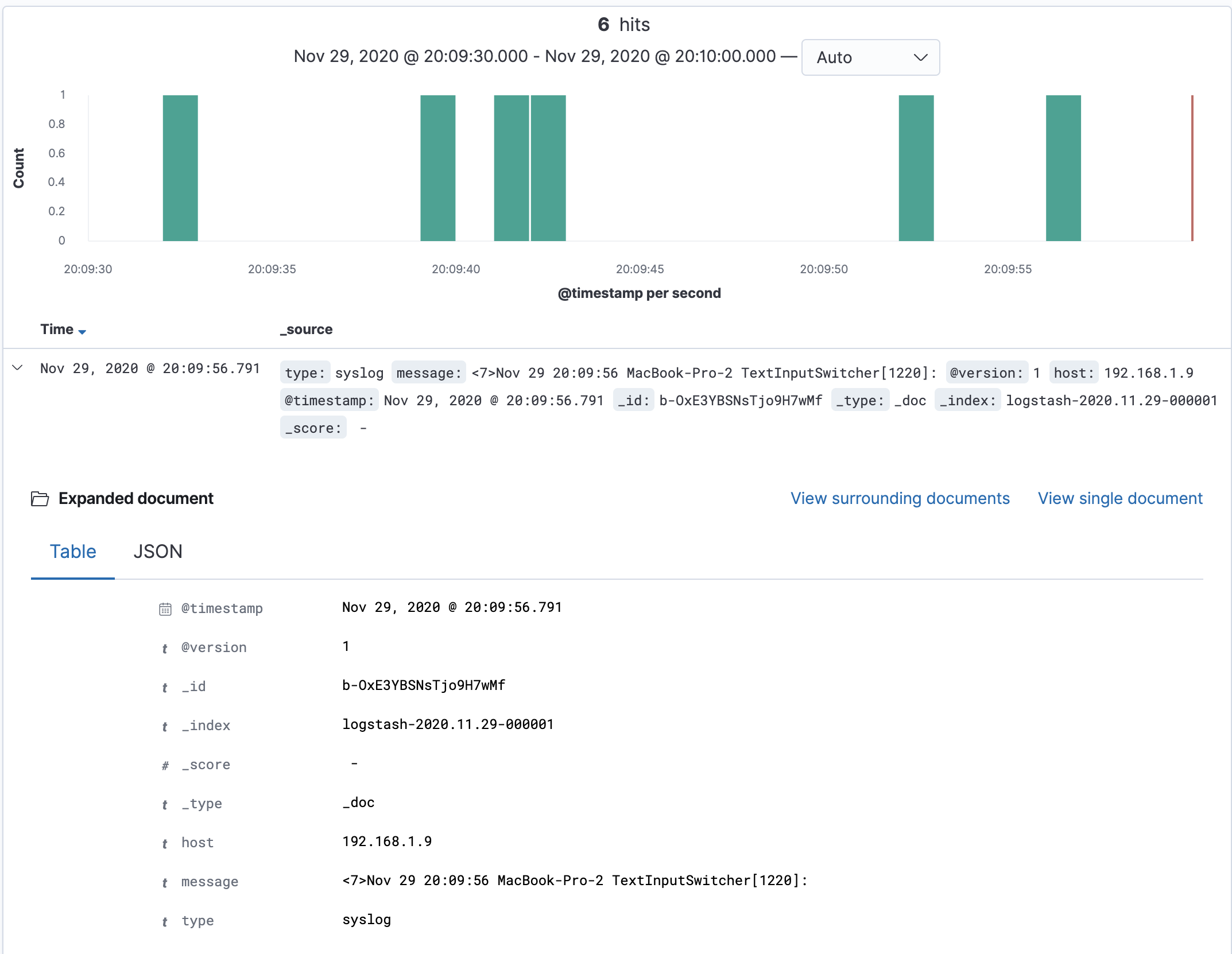The height and width of the screenshot is (954, 1232).
Task: Click the text-type icon next to _index
Action: coord(165,727)
